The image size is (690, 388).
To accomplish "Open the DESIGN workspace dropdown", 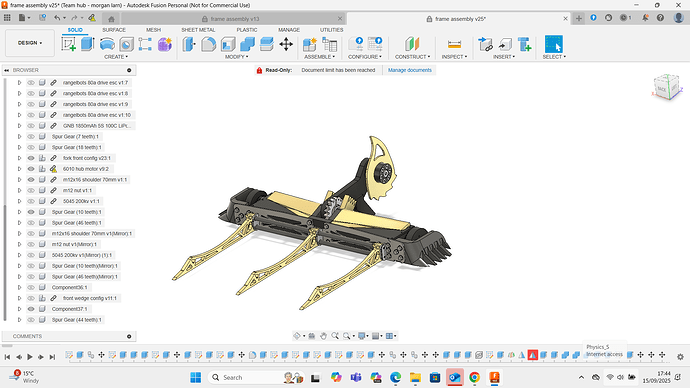I will point(30,43).
